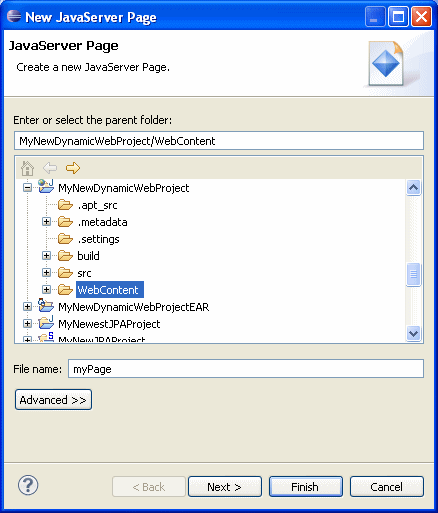Click the src folder icon
Image resolution: width=438 pixels, height=513 pixels.
(65, 273)
